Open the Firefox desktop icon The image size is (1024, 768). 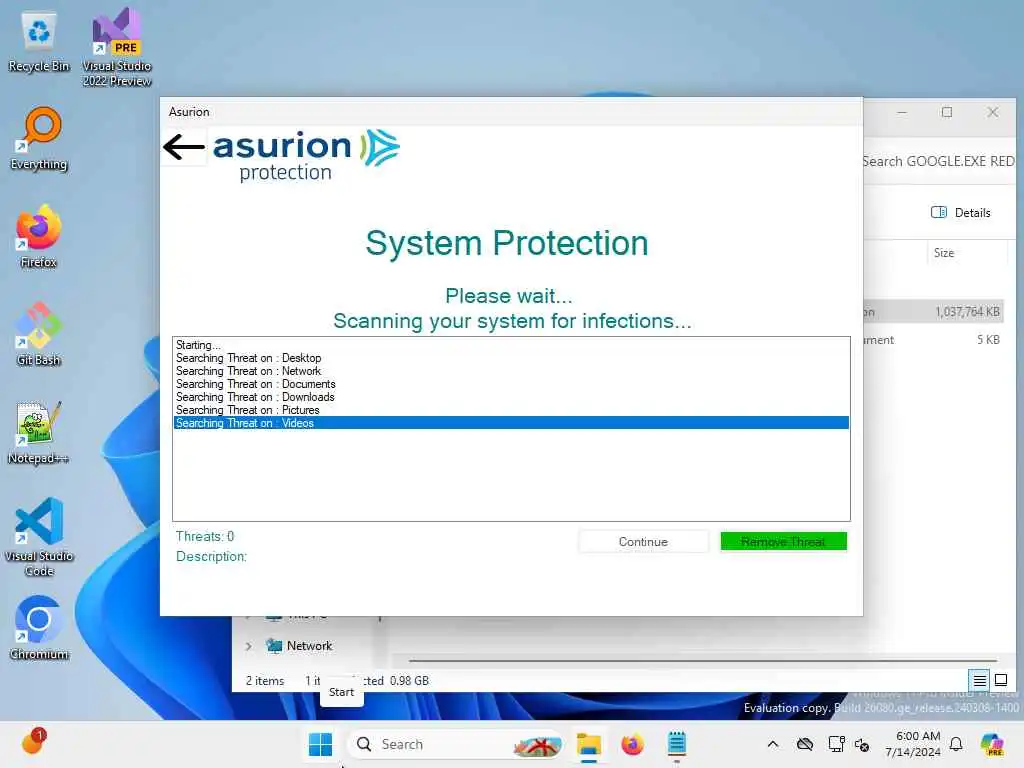39,236
